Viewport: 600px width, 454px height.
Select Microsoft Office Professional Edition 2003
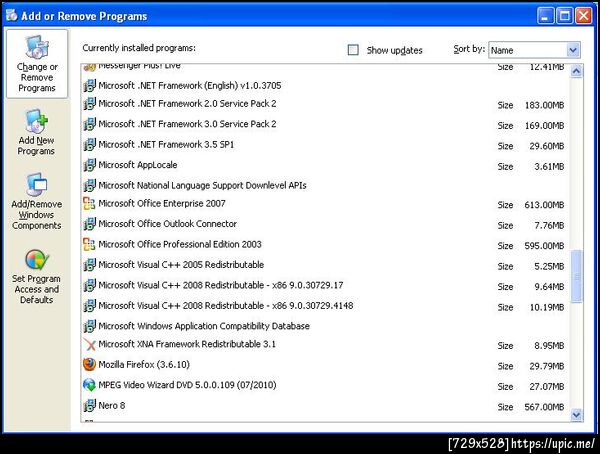point(180,244)
